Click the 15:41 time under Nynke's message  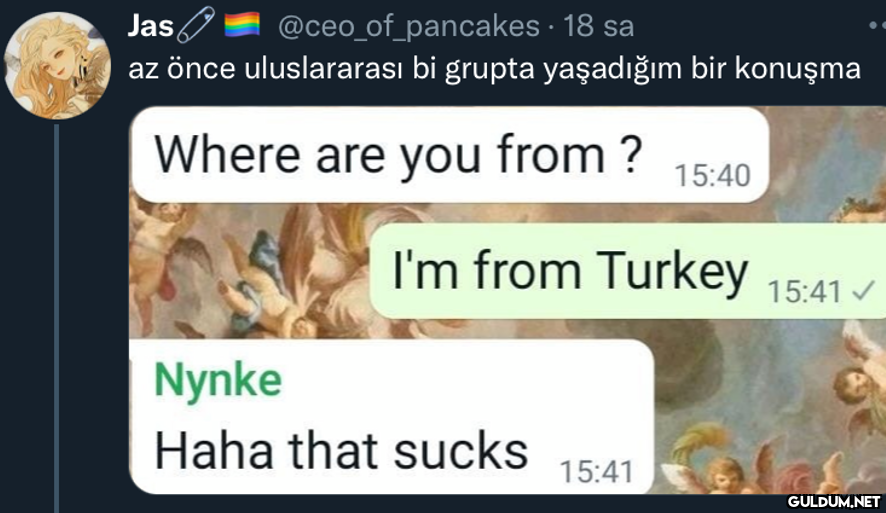[596, 471]
